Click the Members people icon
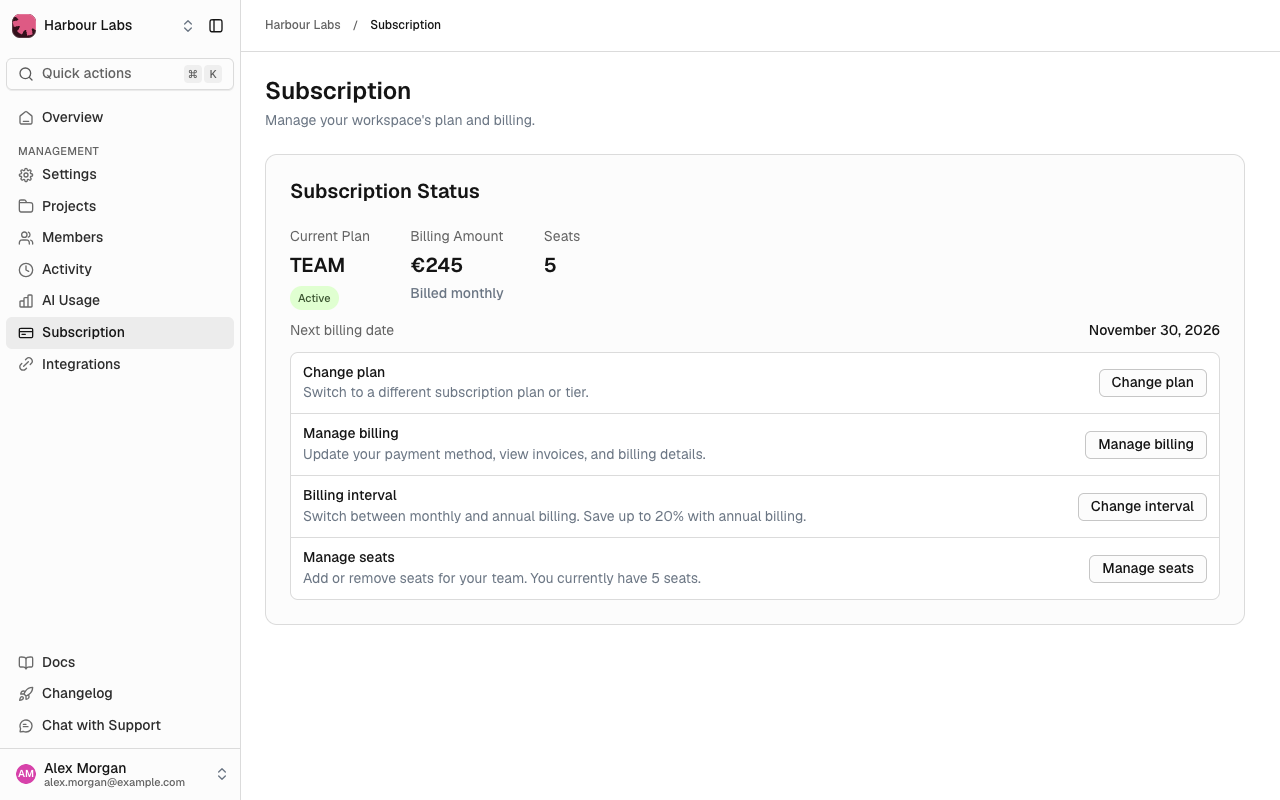Viewport: 1280px width, 800px height. pyautogui.click(x=26, y=238)
